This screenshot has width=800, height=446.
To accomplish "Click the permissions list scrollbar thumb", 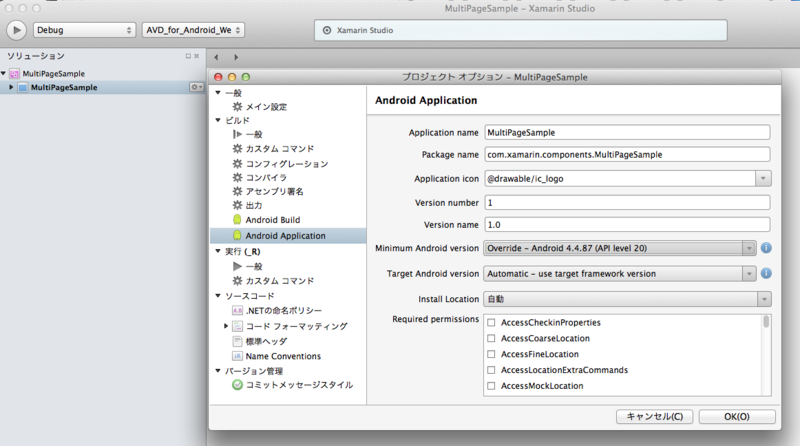I will click(x=766, y=322).
